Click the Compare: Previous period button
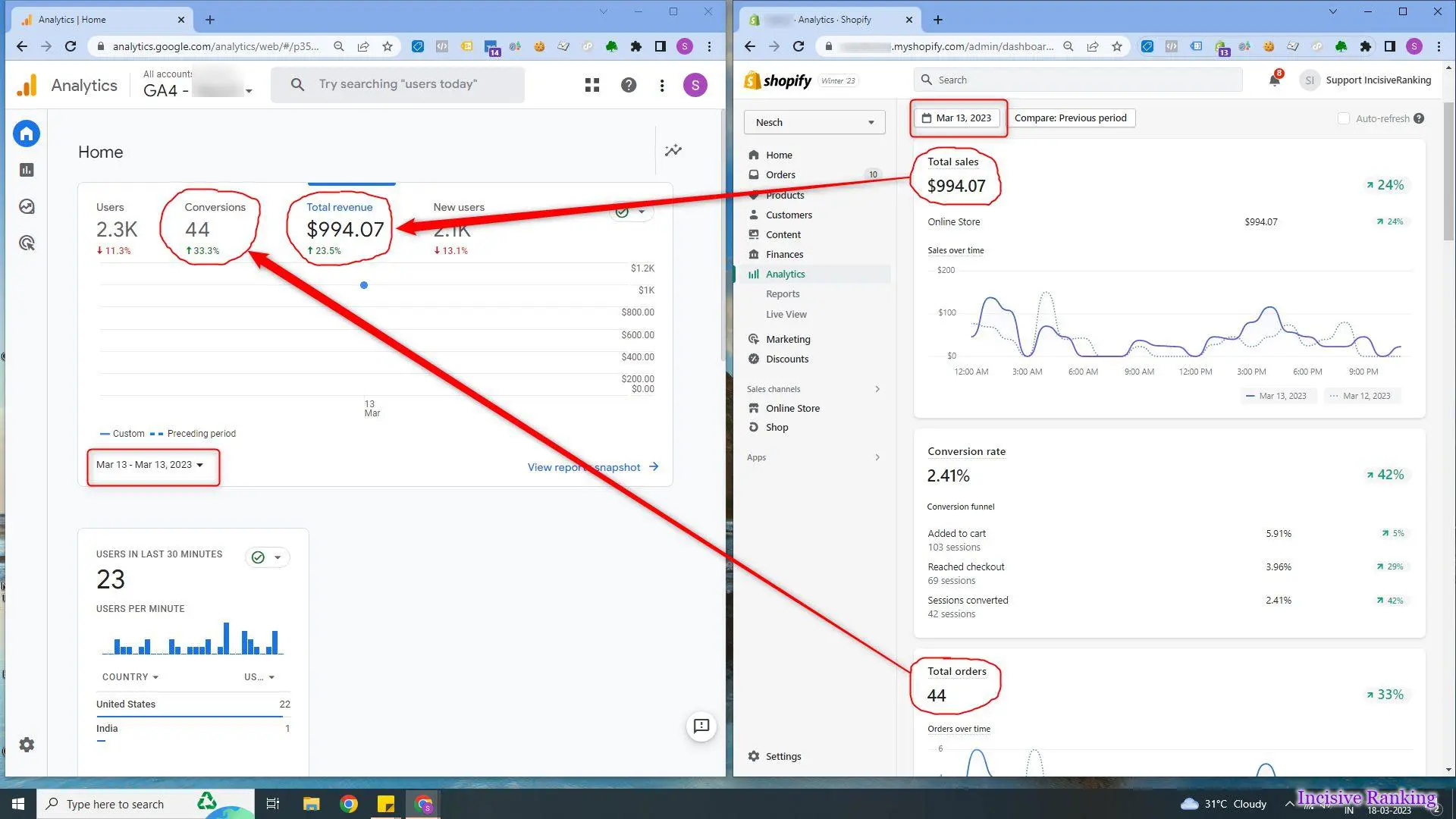This screenshot has width=1456, height=819. tap(1070, 118)
